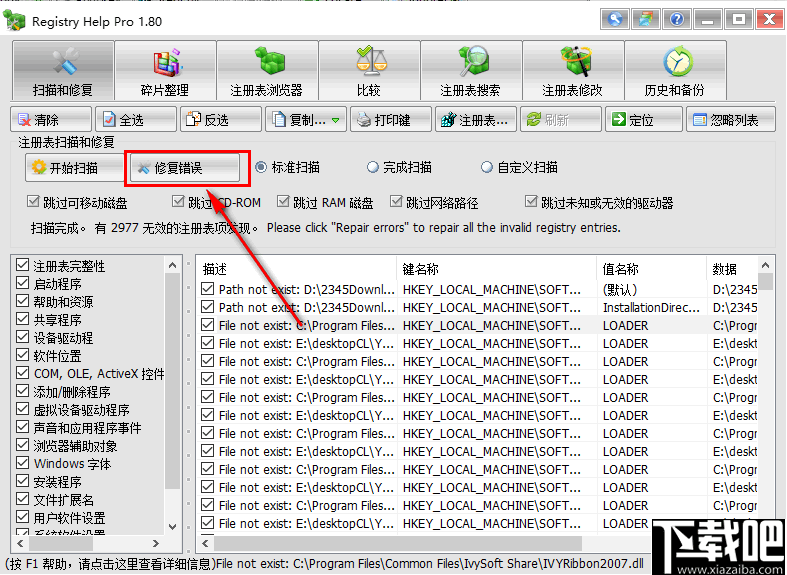Click the 注册表... registry button
The width and height of the screenshot is (787, 575).
click(476, 119)
